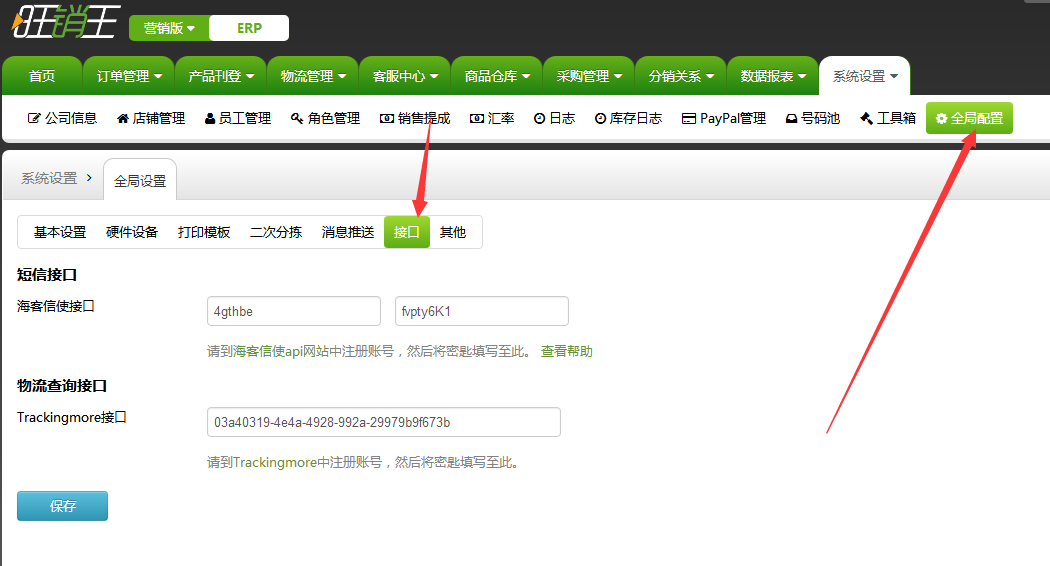Screen dimensions: 1050x566
Task: Open 库存日志 inventory log item
Action: (628, 119)
